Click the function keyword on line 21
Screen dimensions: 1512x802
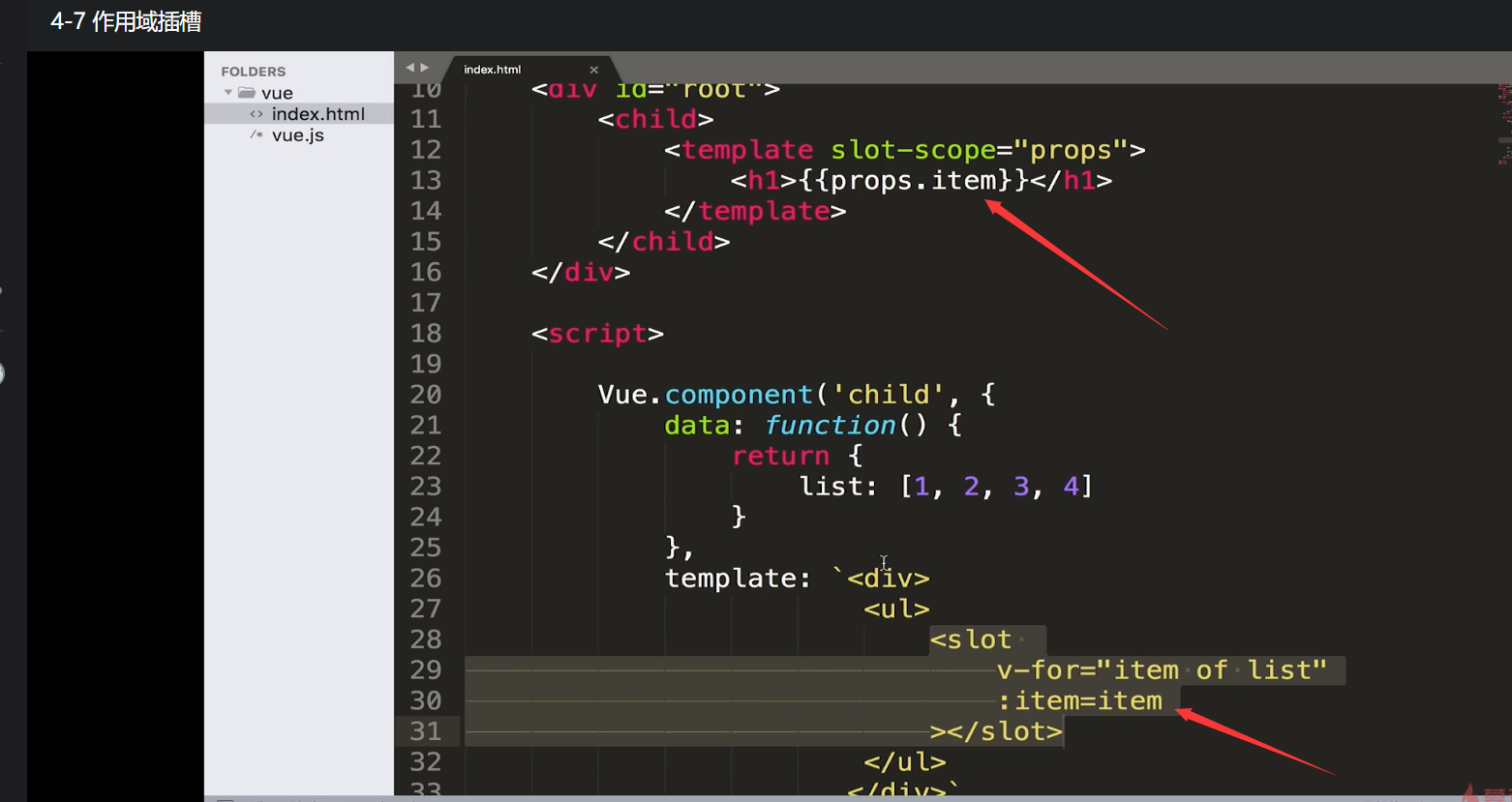coord(831,426)
